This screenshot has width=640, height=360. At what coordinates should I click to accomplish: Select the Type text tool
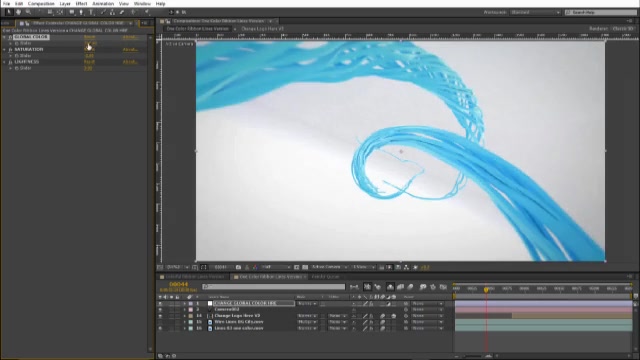[91, 13]
